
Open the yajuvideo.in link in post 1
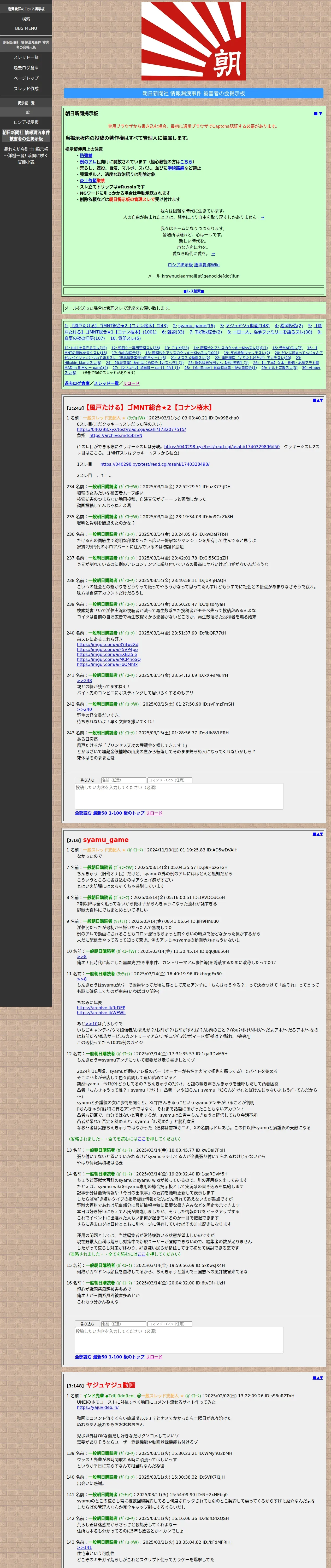(97, 1408)
